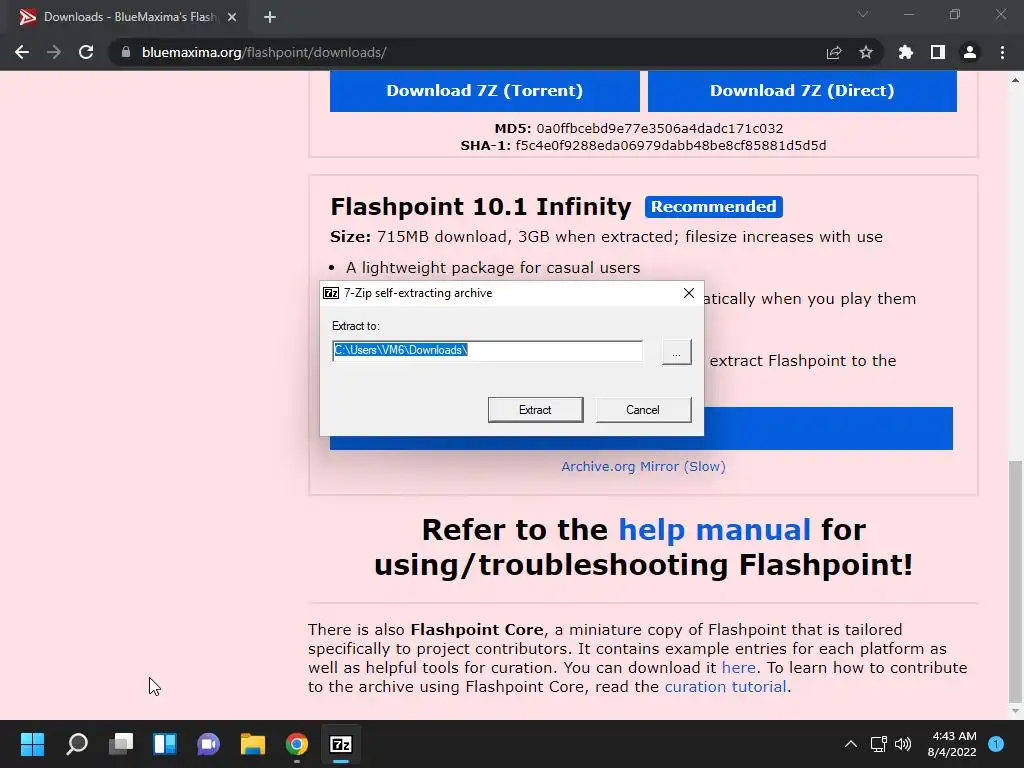Click the MD5 hash value text
This screenshot has height=768, width=1024.
click(x=660, y=129)
